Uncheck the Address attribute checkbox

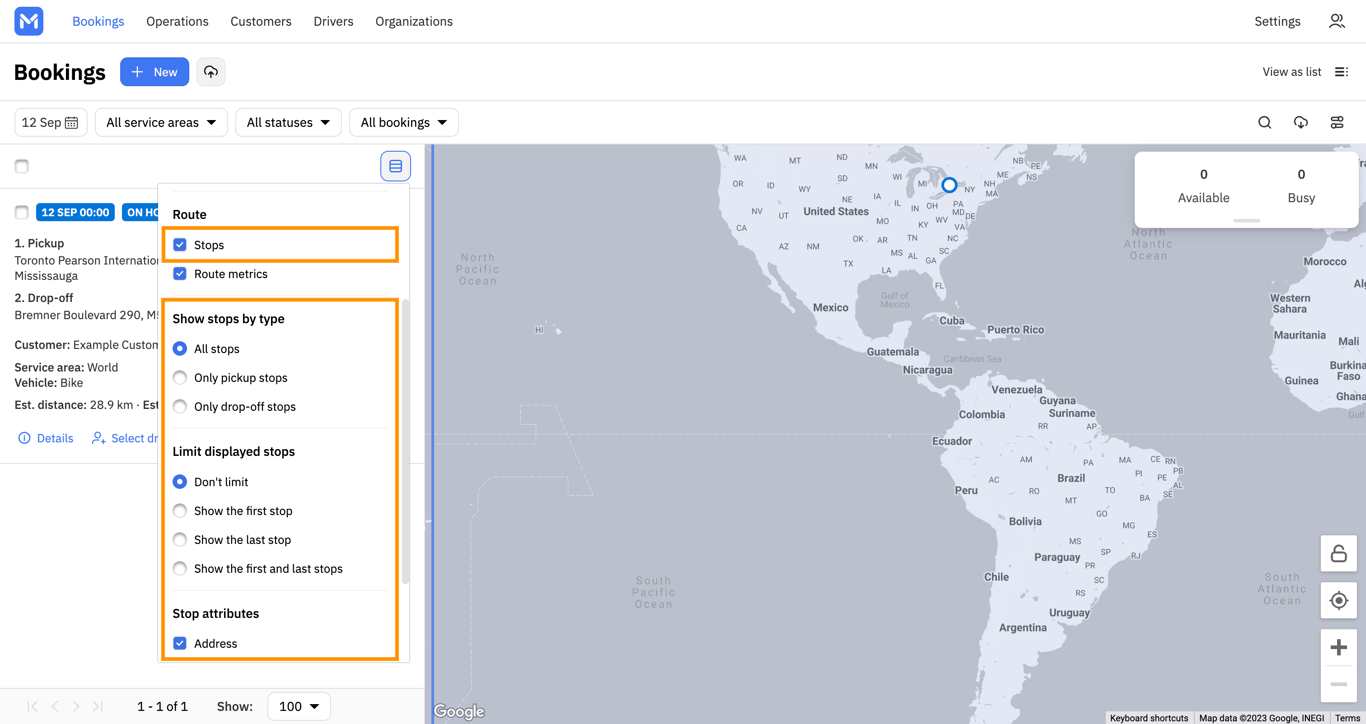coord(180,644)
